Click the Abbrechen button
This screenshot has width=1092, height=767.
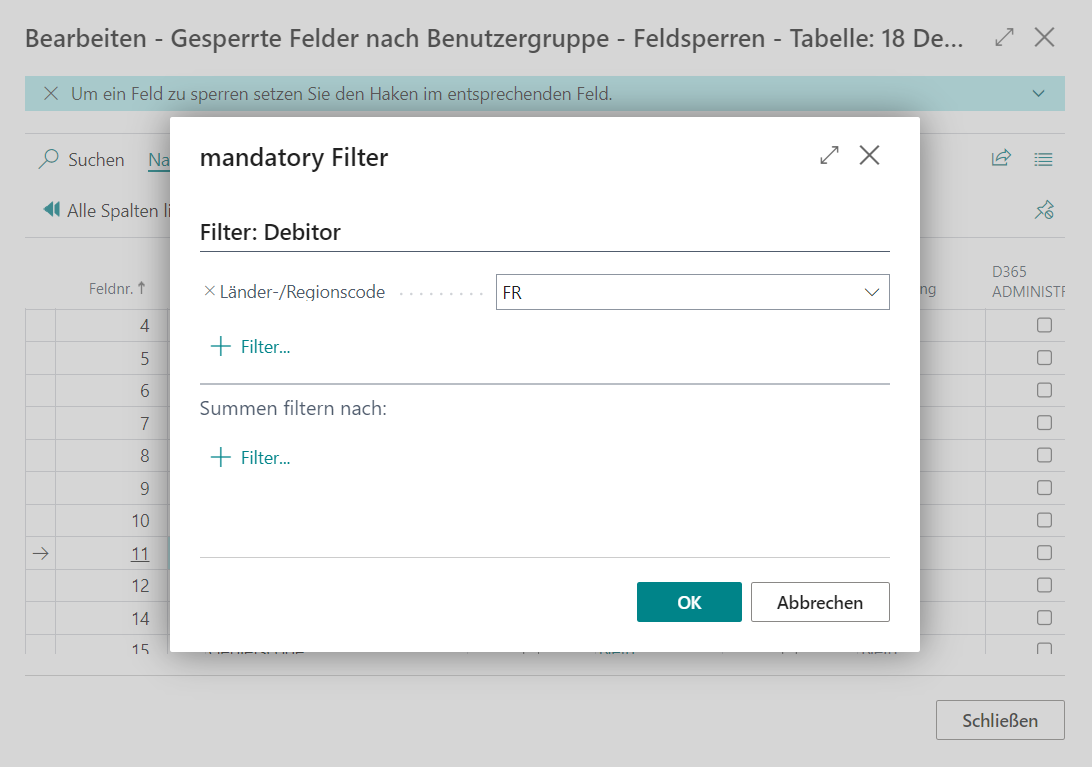[x=820, y=602]
